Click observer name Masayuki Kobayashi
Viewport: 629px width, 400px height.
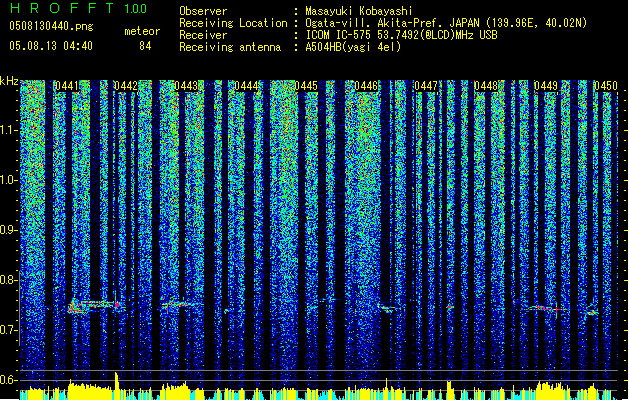pyautogui.click(x=359, y=11)
